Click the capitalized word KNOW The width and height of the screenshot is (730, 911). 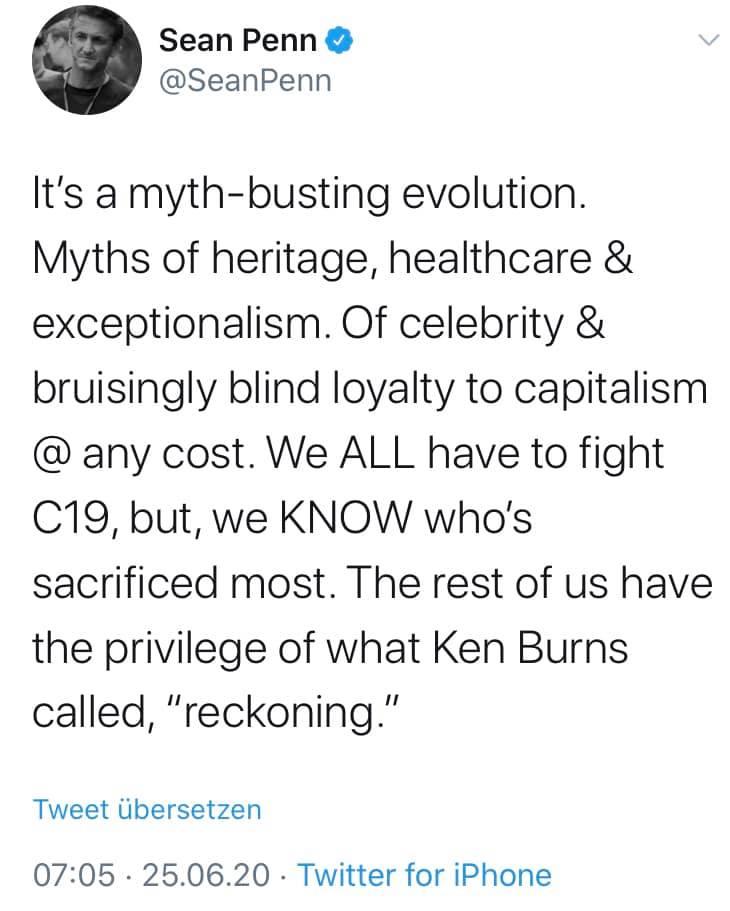[x=346, y=518]
